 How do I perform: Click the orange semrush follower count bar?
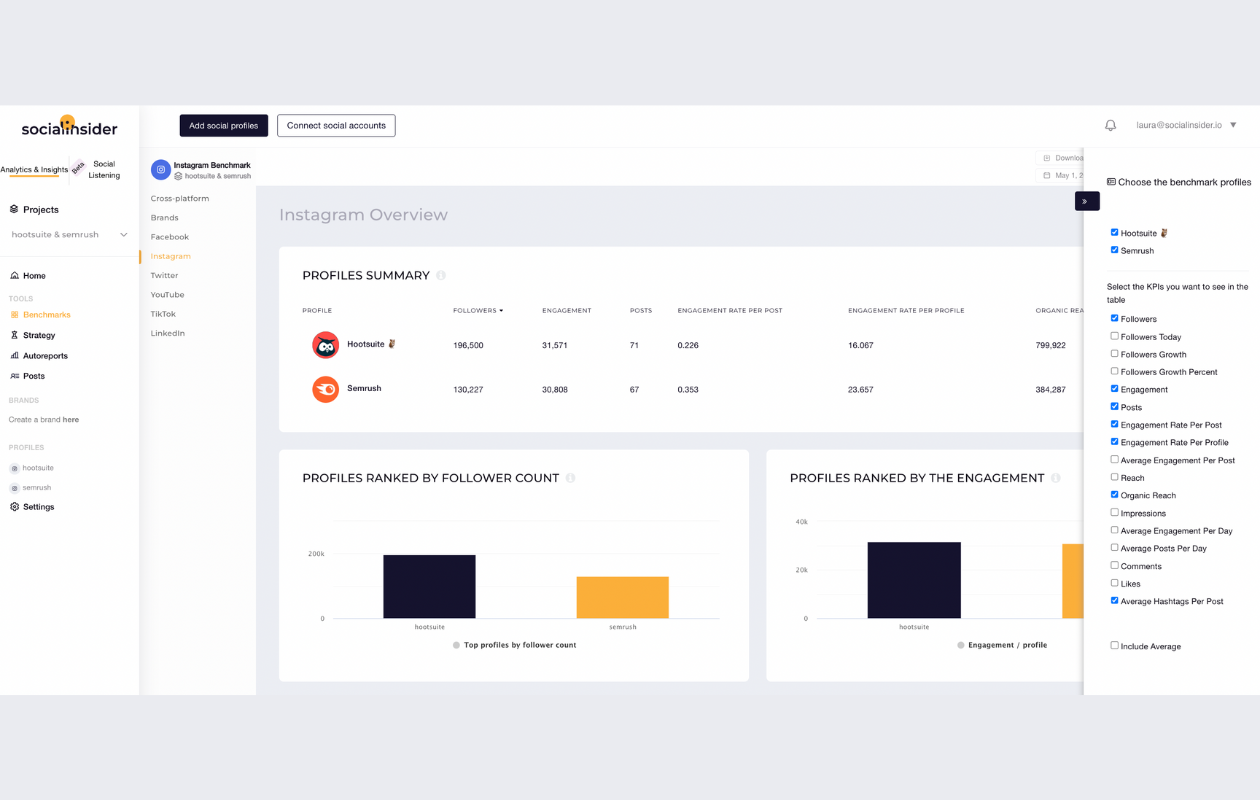click(x=623, y=597)
